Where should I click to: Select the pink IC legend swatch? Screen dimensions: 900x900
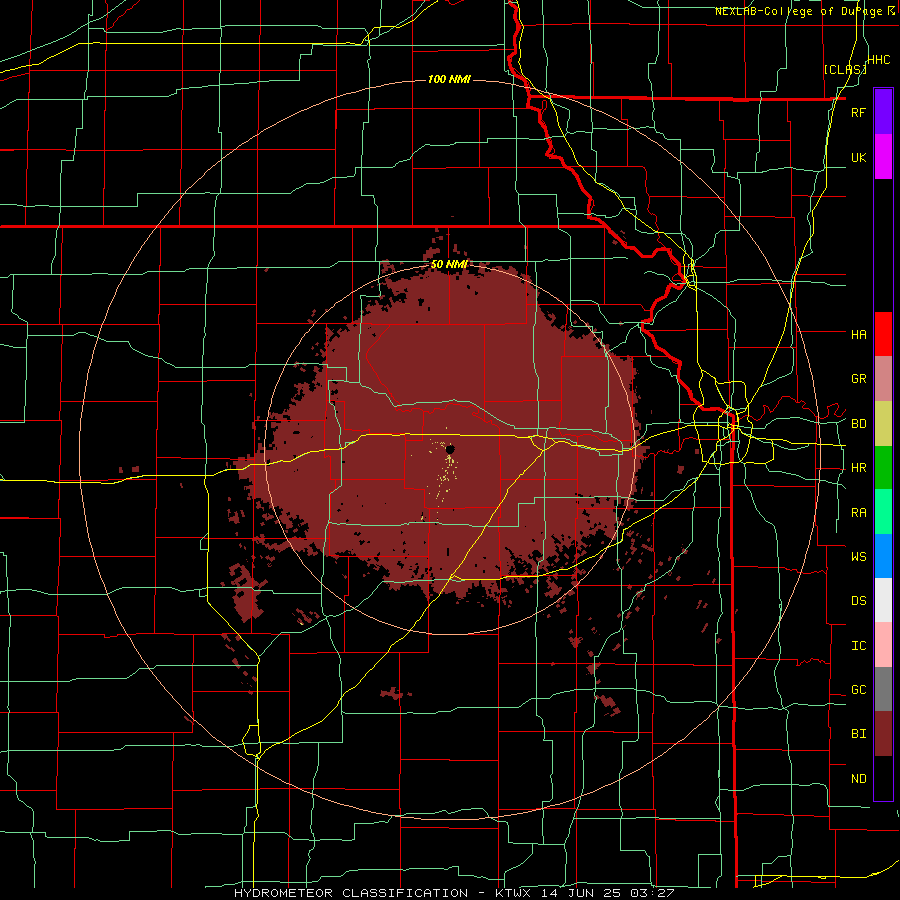[x=883, y=645]
